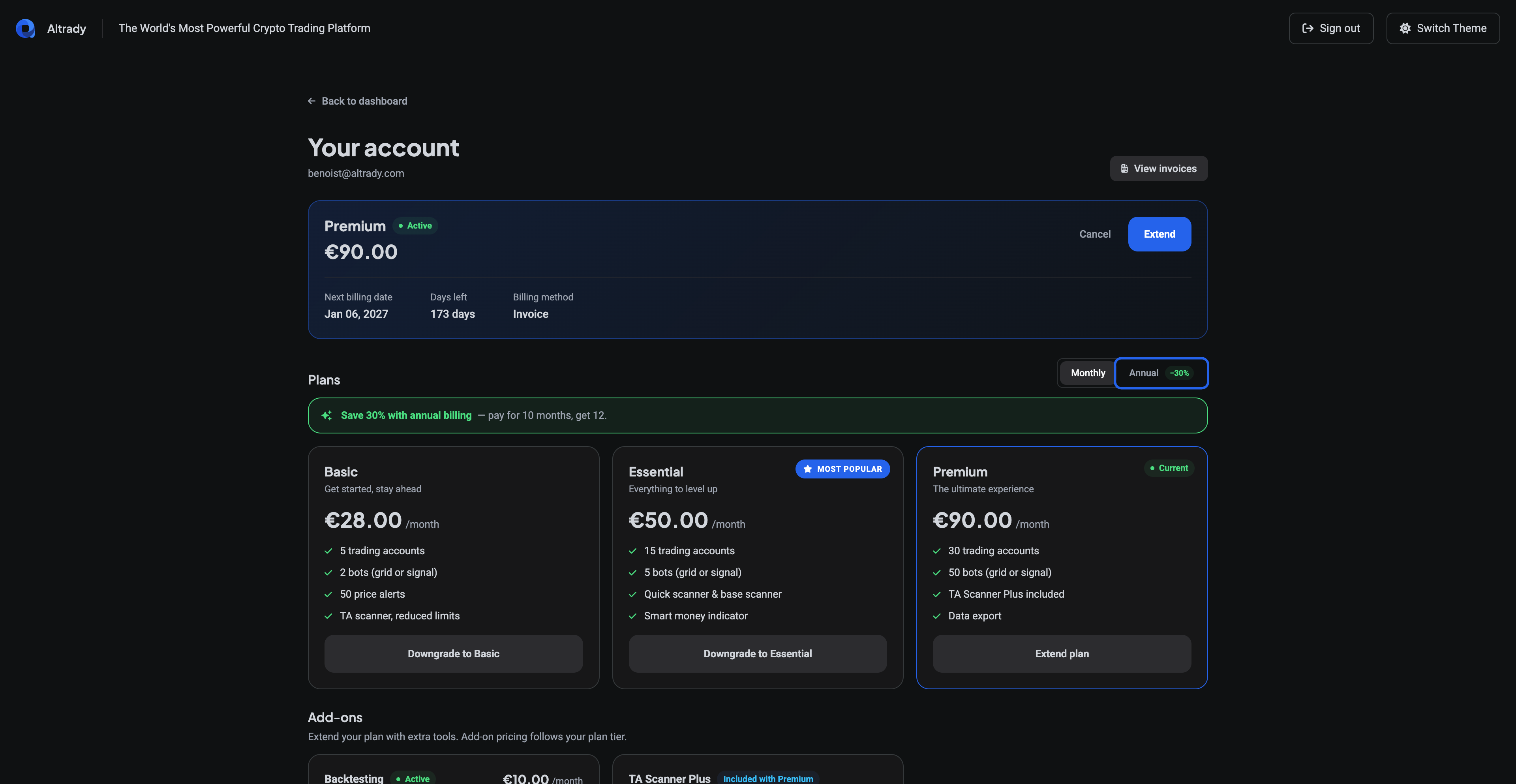The width and height of the screenshot is (1516, 784).
Task: Click the back arrow icon beside Back to dashboard
Action: [311, 101]
